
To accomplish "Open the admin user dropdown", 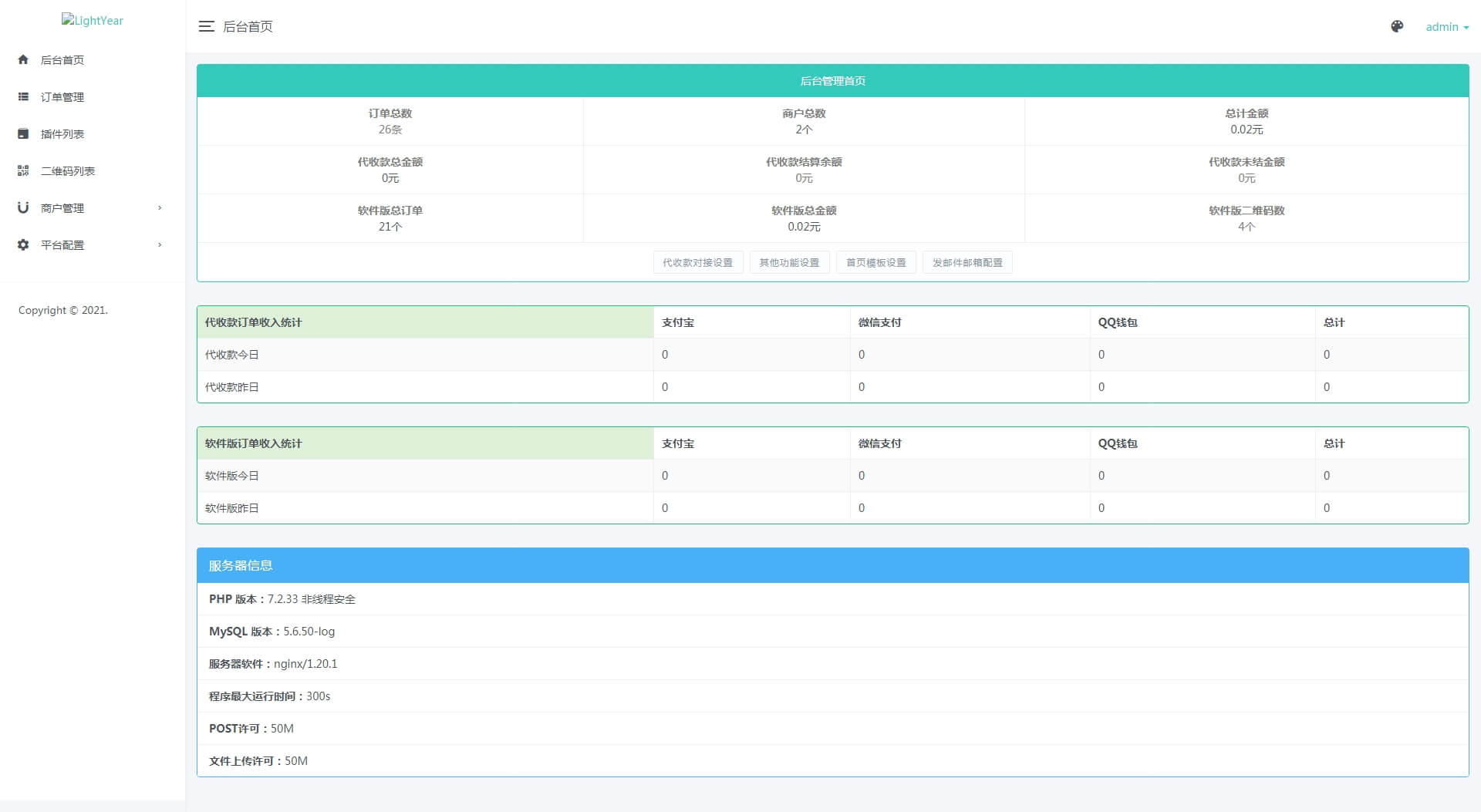I will pos(1446,26).
